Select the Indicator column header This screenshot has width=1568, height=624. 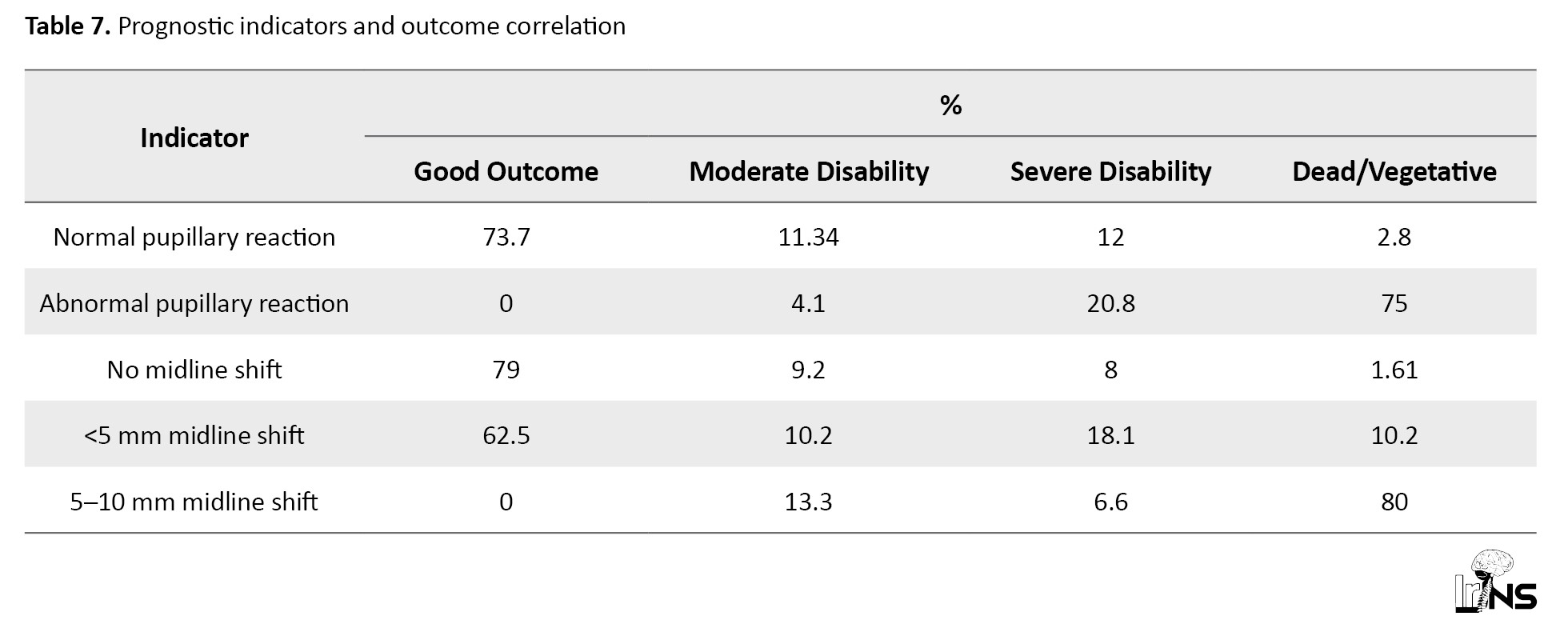point(194,138)
